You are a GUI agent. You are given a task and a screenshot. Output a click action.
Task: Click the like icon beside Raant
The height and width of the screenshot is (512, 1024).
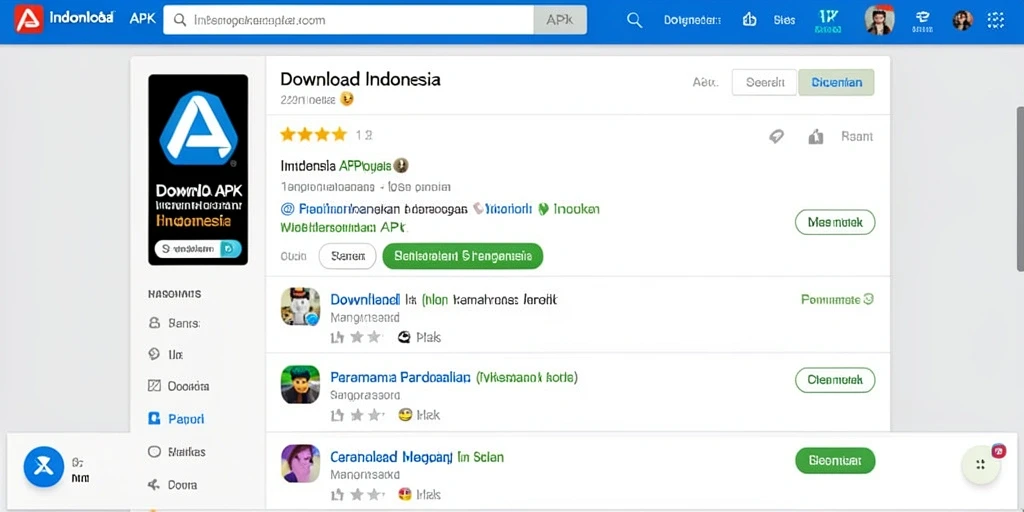816,136
